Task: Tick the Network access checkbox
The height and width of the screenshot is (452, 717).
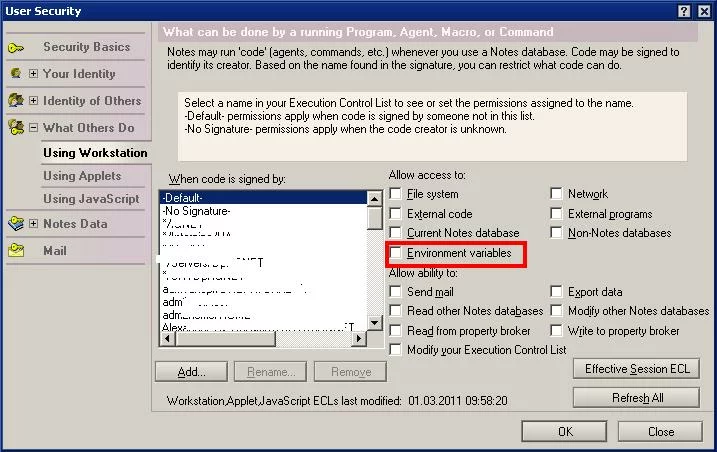Action: pos(557,194)
